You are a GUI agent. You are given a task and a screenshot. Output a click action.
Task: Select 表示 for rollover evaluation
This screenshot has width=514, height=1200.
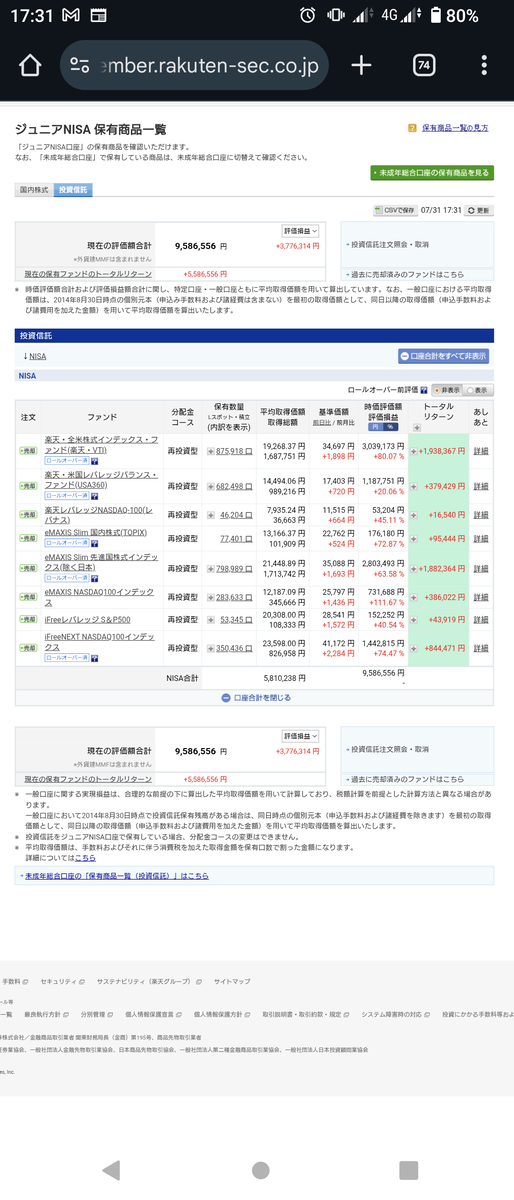pos(478,390)
